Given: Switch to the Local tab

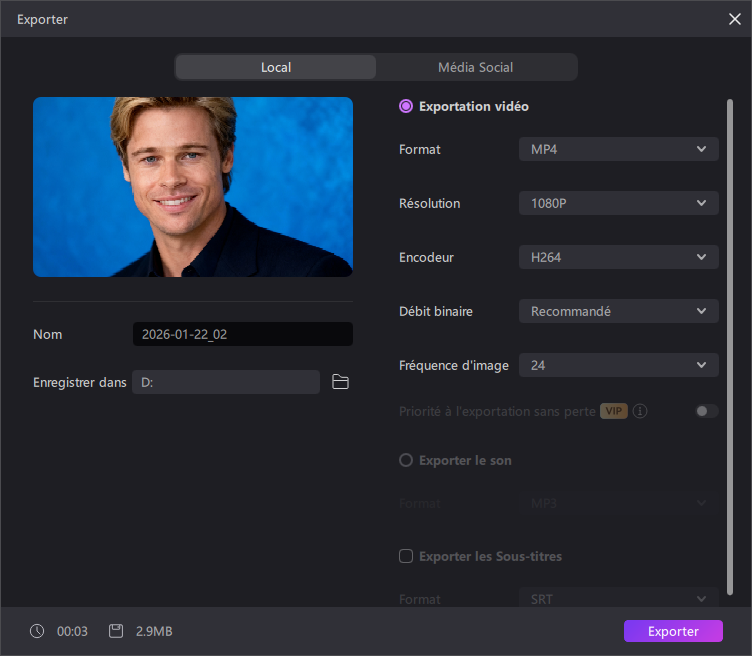Looking at the screenshot, I should pos(276,67).
